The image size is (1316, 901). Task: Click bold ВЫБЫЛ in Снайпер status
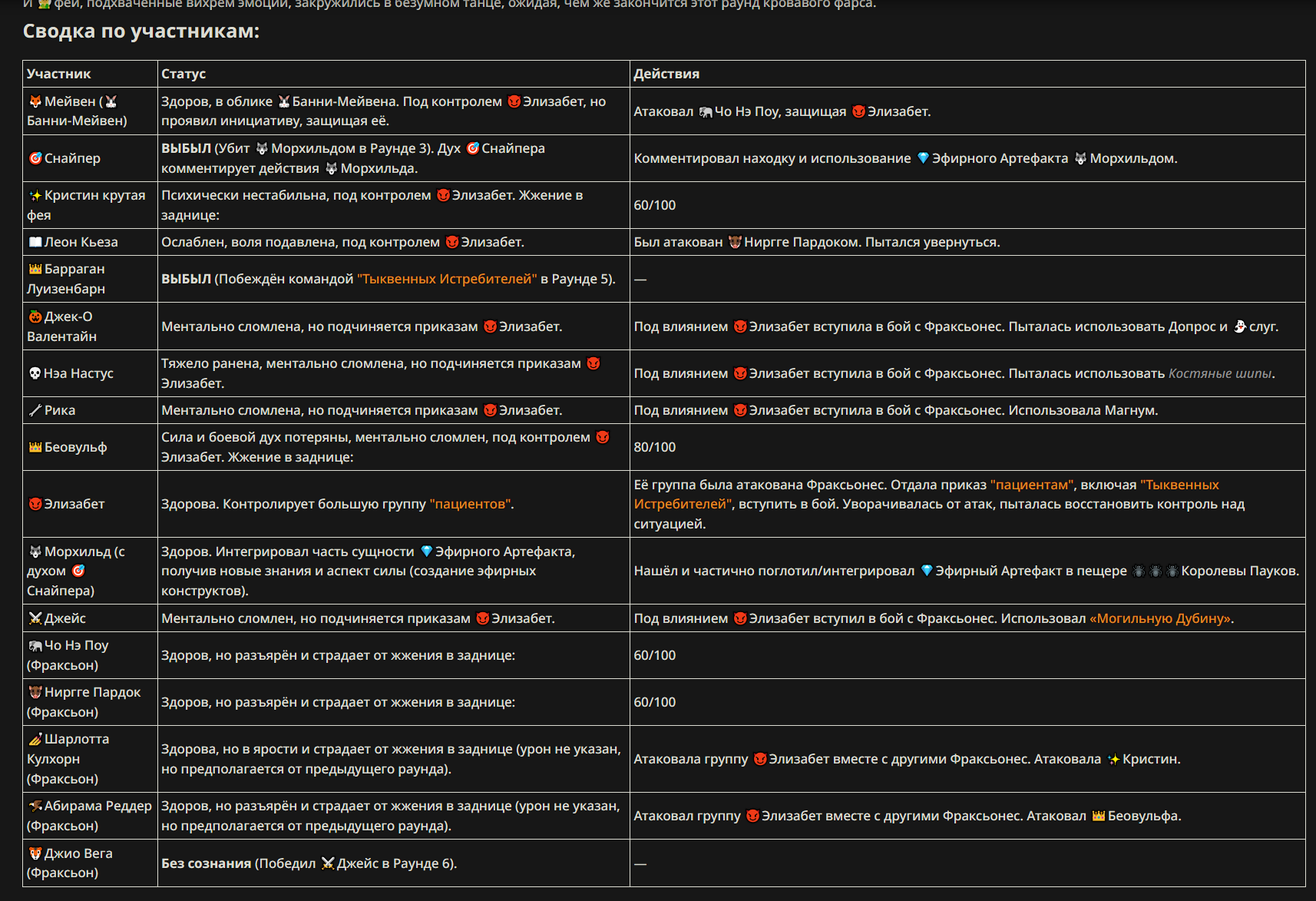(x=186, y=148)
